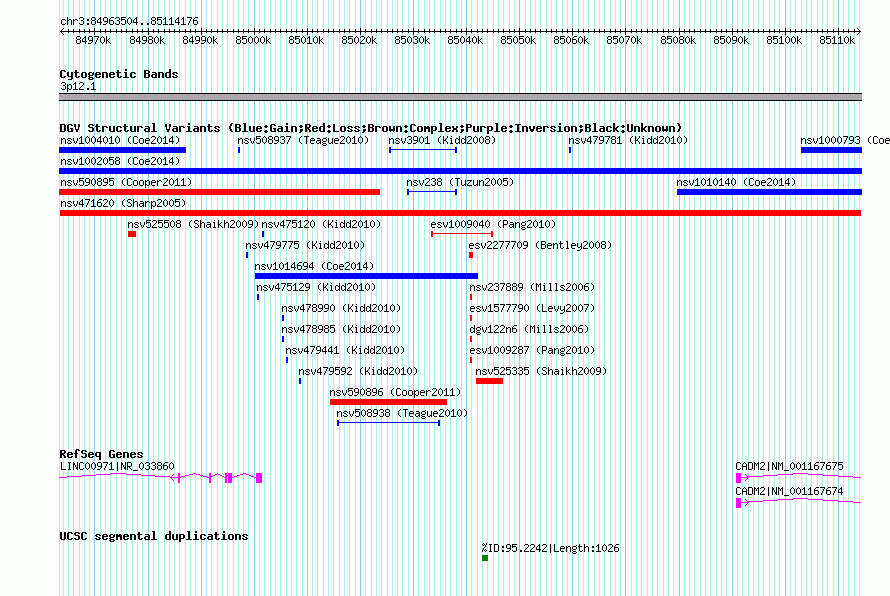Select the gray cytogenetic band bar
Image resolution: width=890 pixels, height=596 pixels.
coord(460,97)
